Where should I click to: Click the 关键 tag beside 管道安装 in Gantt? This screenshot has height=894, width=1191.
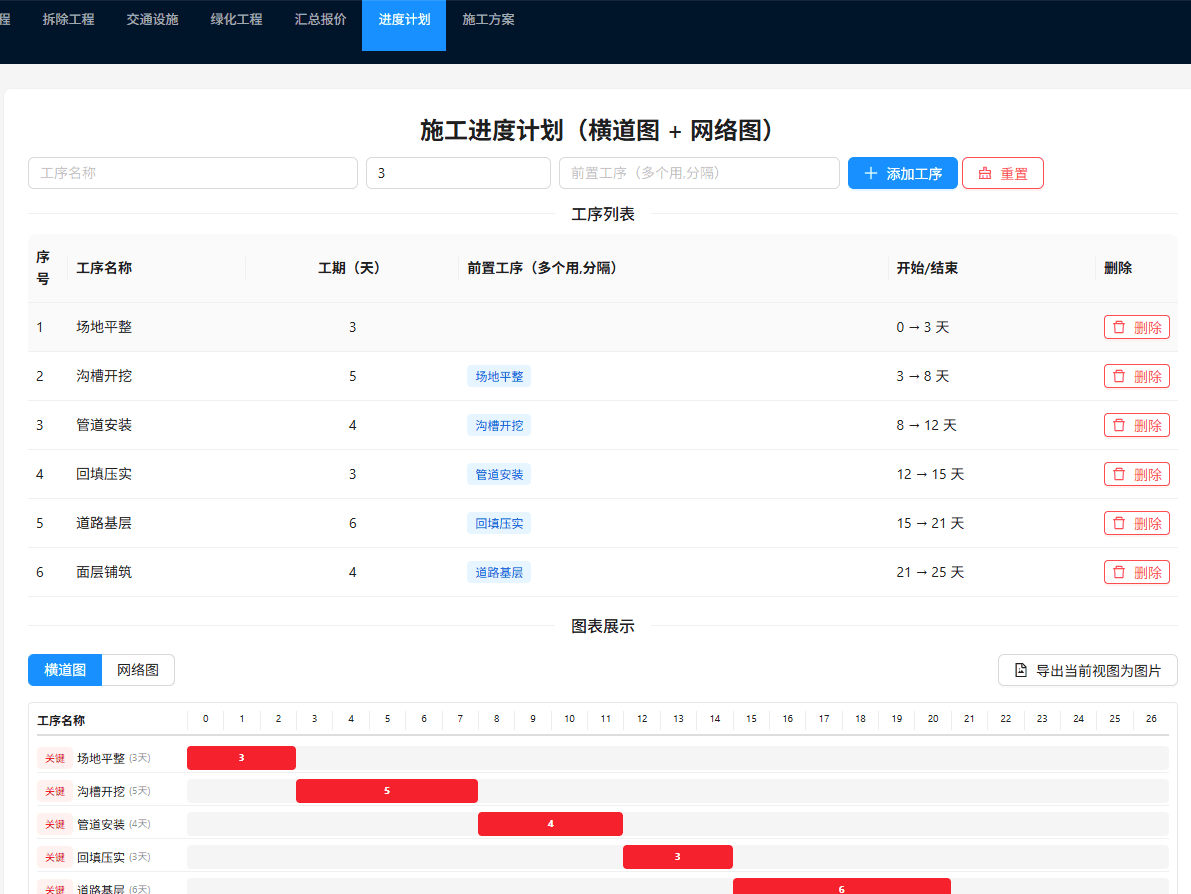tap(55, 824)
